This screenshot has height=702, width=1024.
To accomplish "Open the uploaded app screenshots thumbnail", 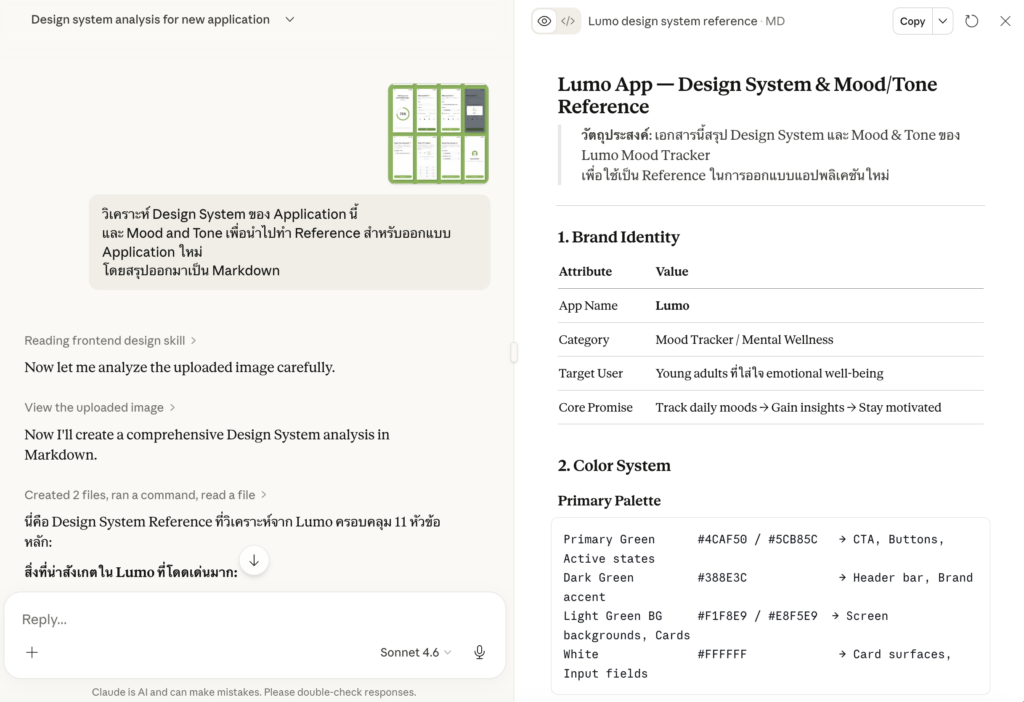I will tap(438, 134).
